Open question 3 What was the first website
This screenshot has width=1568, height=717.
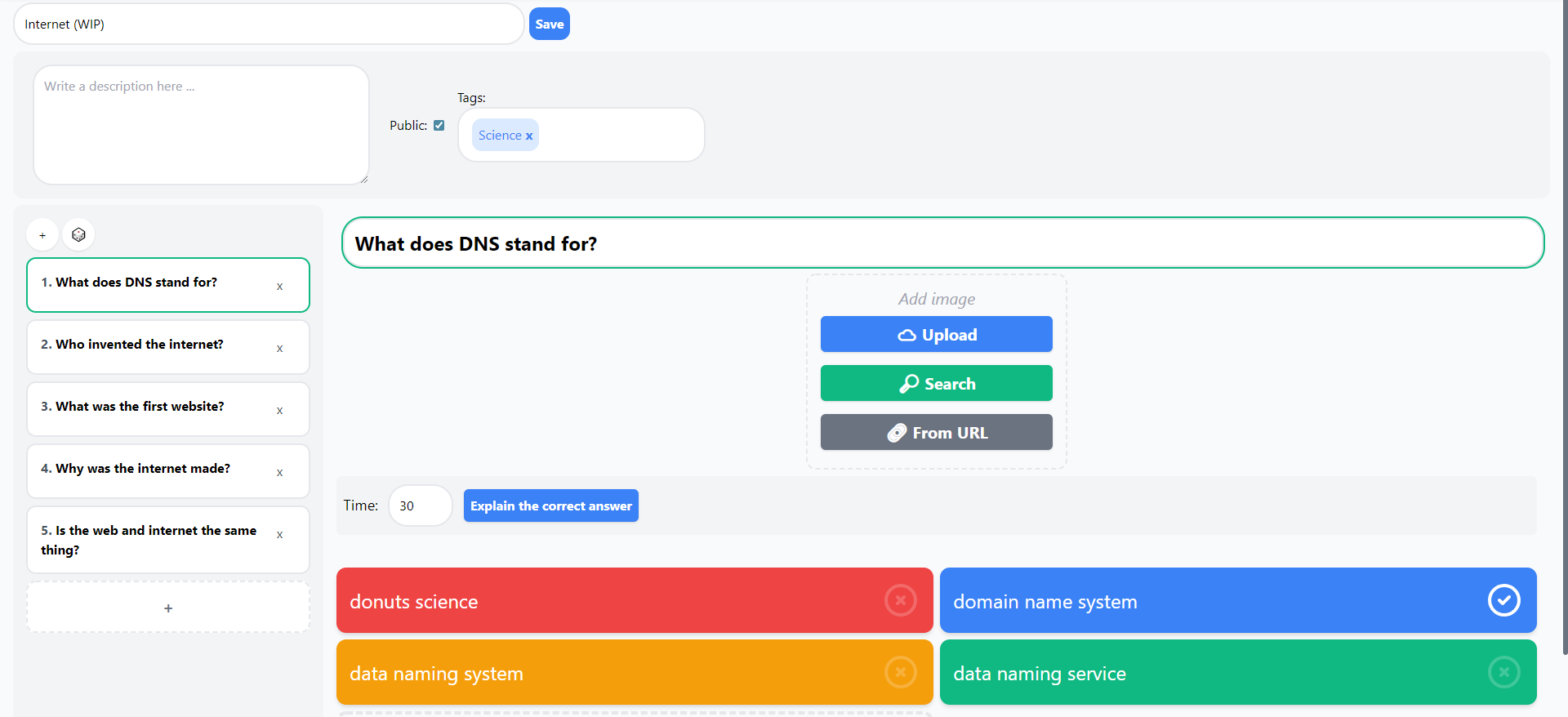pos(168,409)
